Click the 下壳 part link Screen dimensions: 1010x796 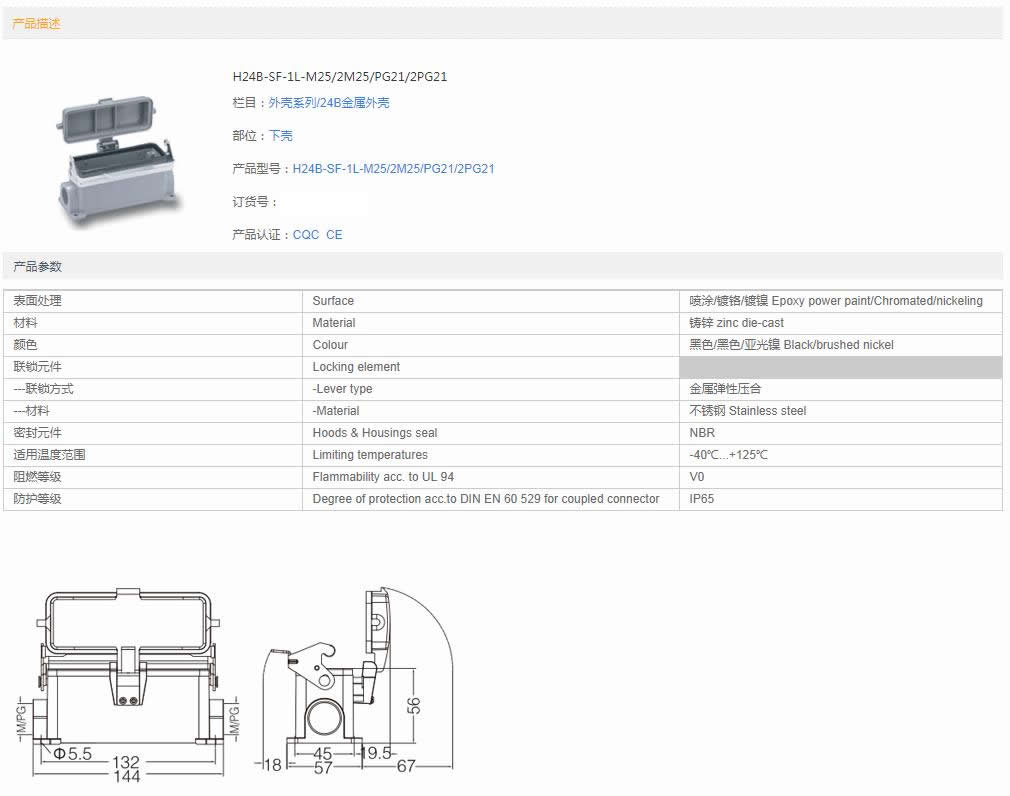(x=280, y=136)
